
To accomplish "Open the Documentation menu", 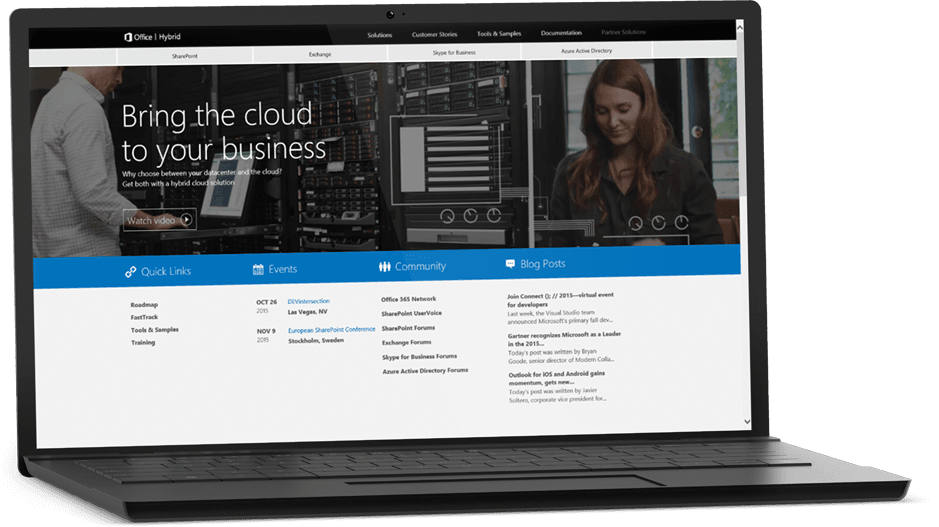I will (x=561, y=33).
